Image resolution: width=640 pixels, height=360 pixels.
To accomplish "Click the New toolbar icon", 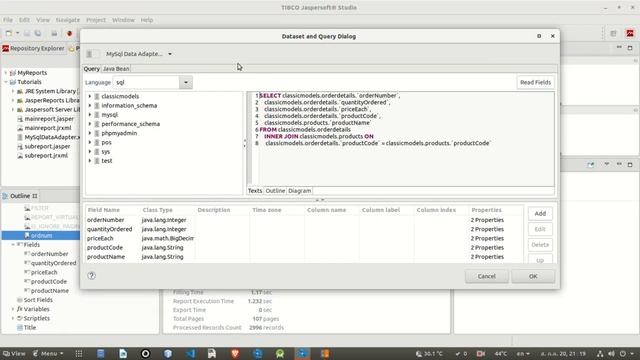I will click(x=9, y=33).
